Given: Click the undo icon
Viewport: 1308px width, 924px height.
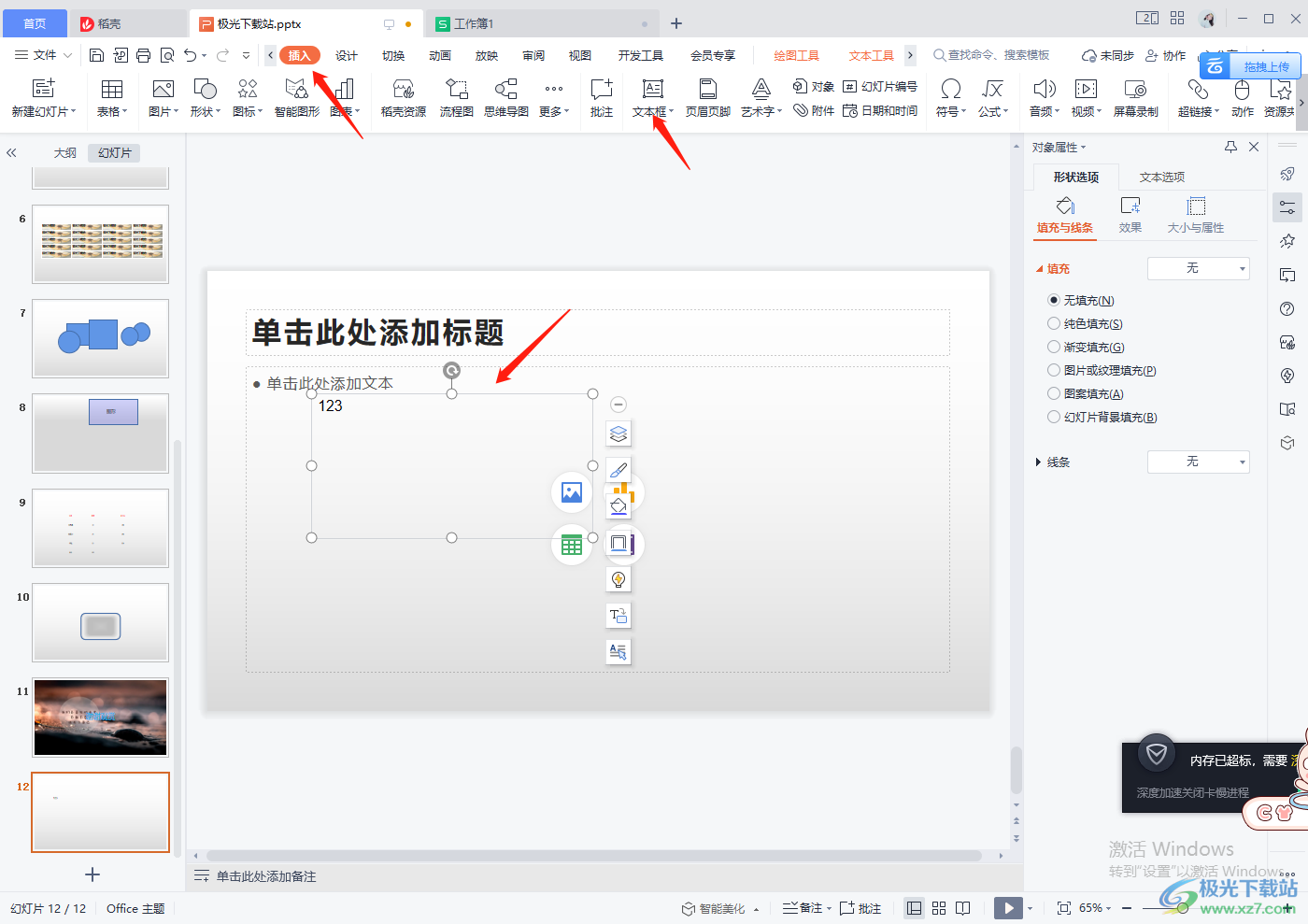Looking at the screenshot, I should [x=191, y=55].
